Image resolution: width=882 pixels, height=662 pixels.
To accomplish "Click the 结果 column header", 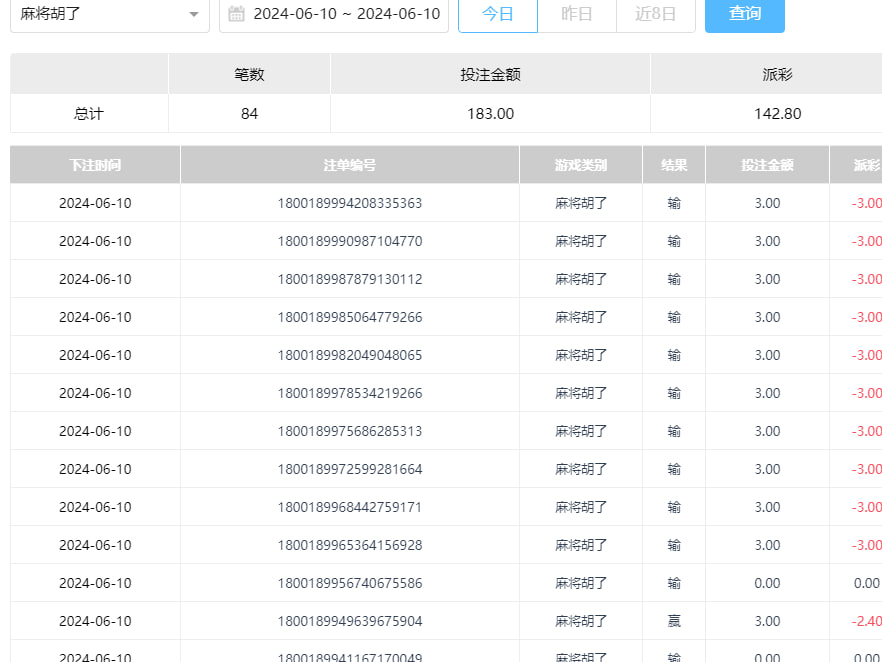I will click(674, 165).
